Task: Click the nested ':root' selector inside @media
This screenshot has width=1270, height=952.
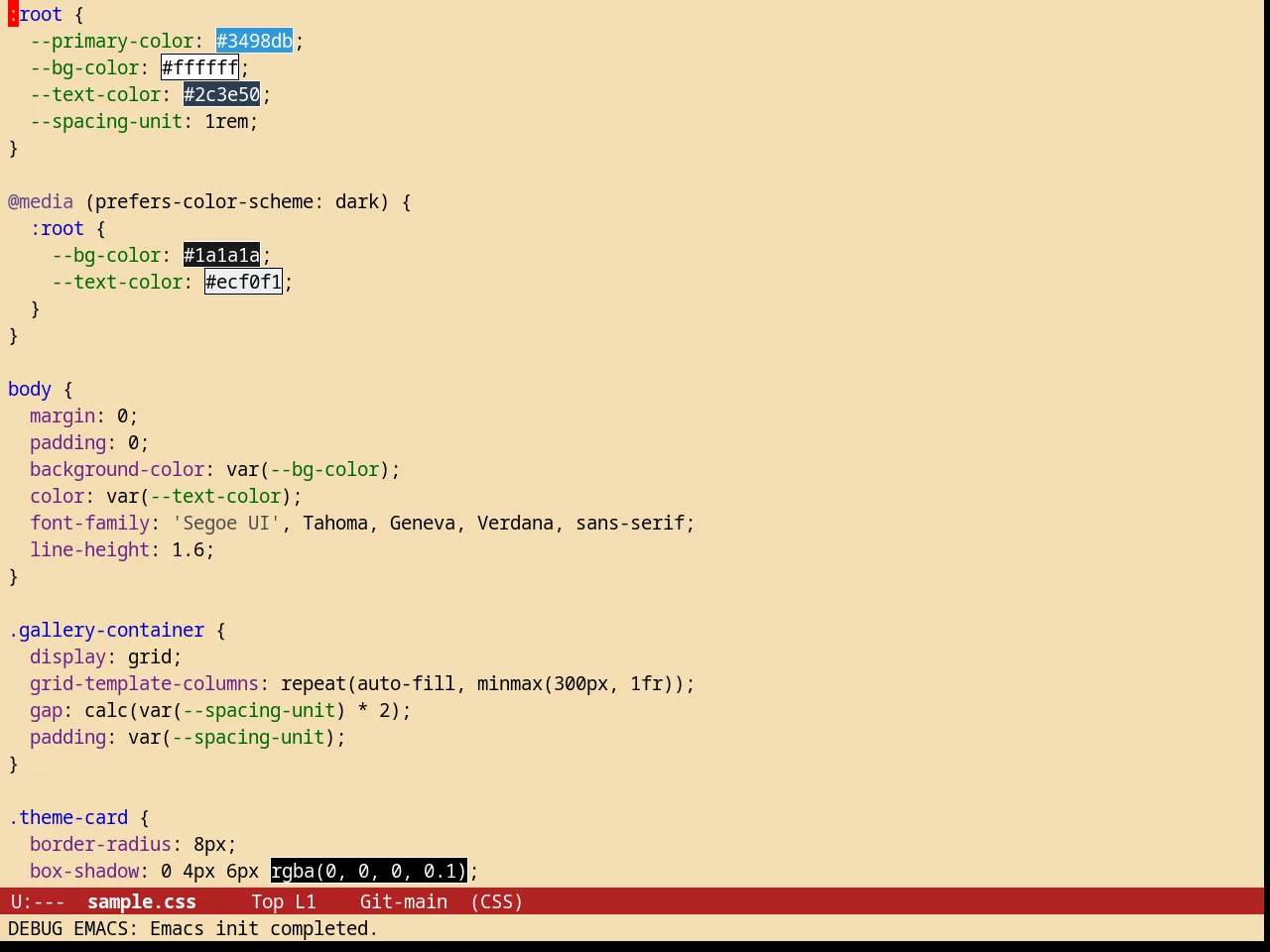Action: (57, 228)
